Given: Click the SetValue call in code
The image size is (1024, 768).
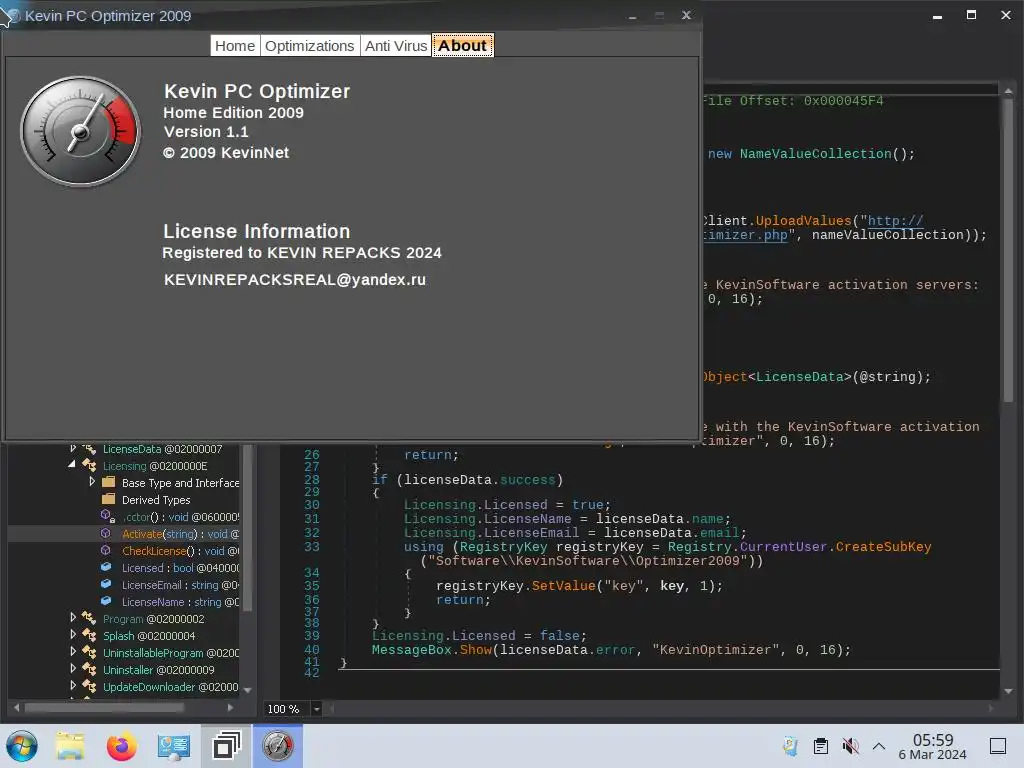Looking at the screenshot, I should pos(564,586).
